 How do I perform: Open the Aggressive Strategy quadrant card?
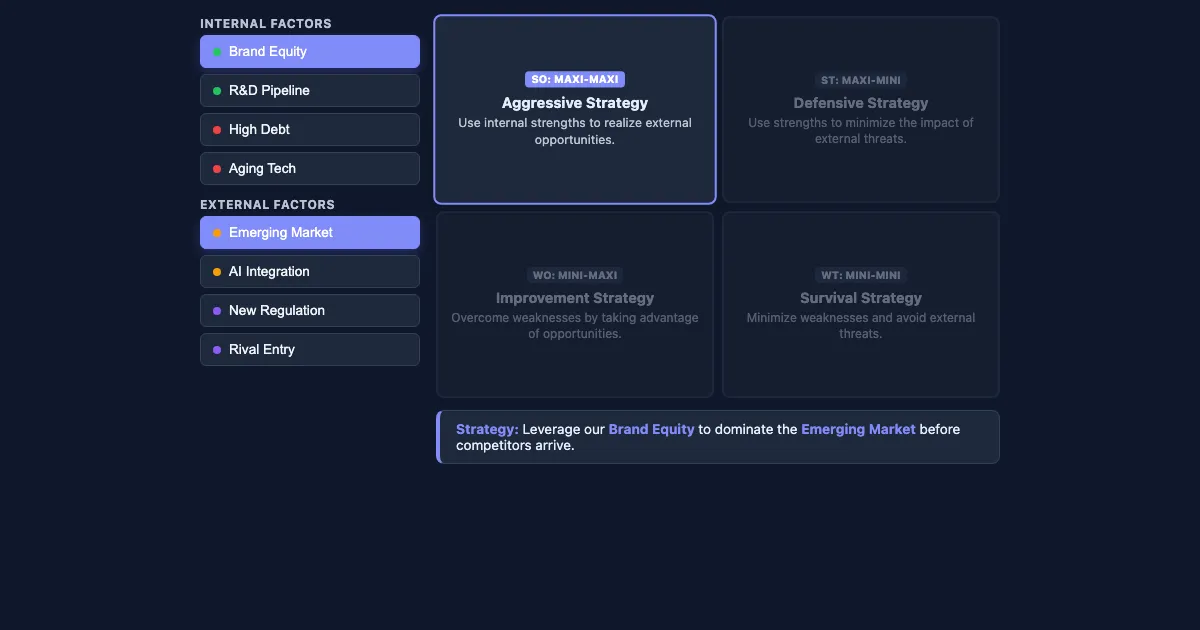(575, 109)
